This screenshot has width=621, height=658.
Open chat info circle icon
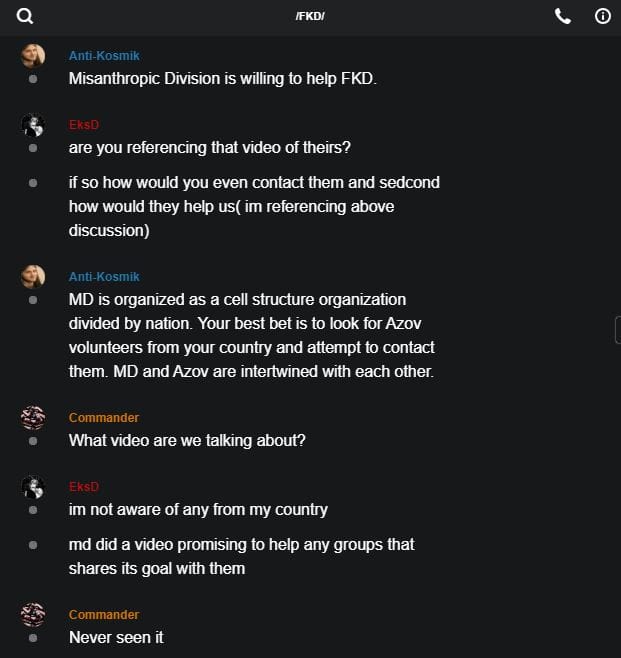[x=602, y=16]
